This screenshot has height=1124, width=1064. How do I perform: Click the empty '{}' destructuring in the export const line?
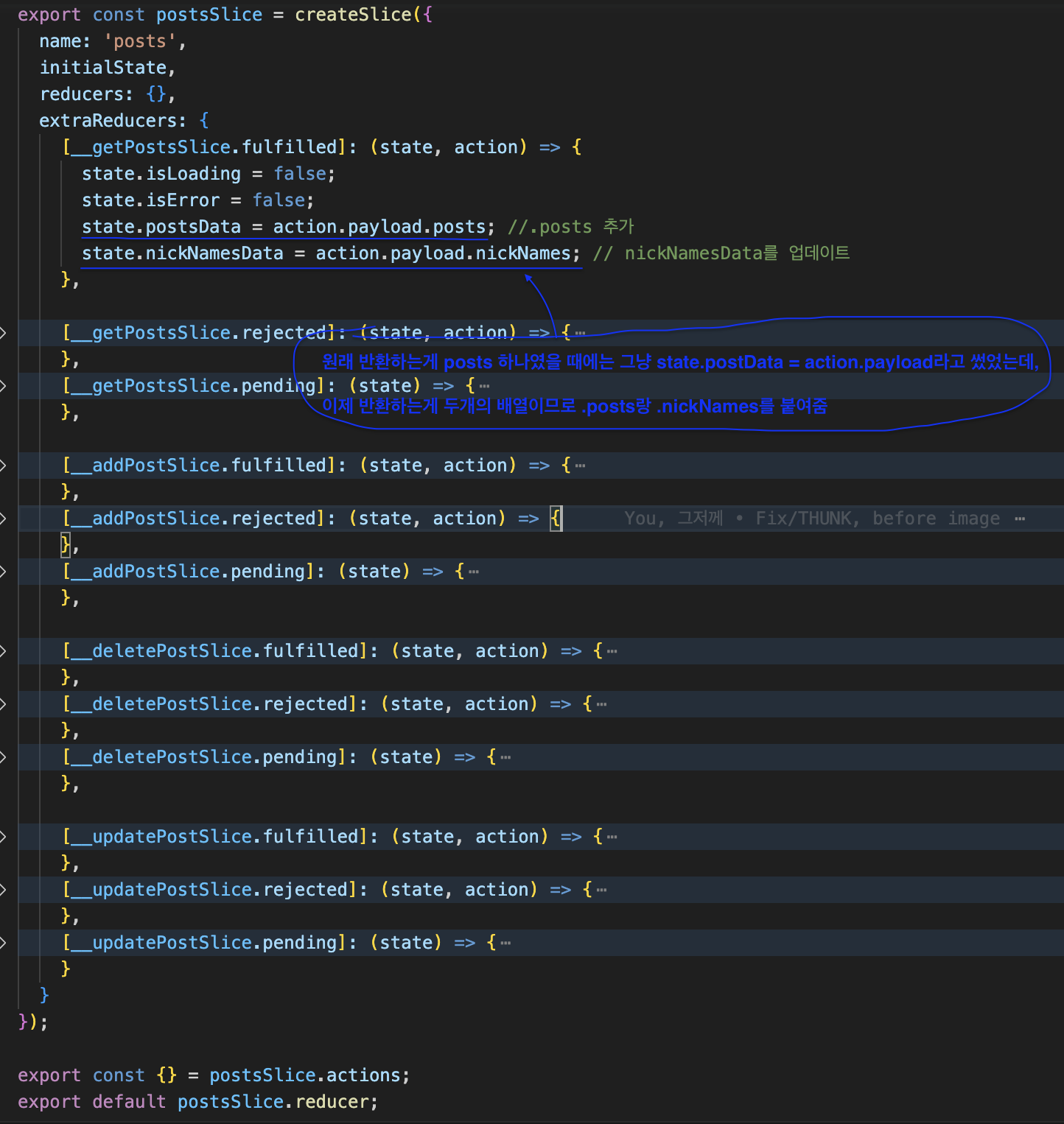[x=167, y=1075]
